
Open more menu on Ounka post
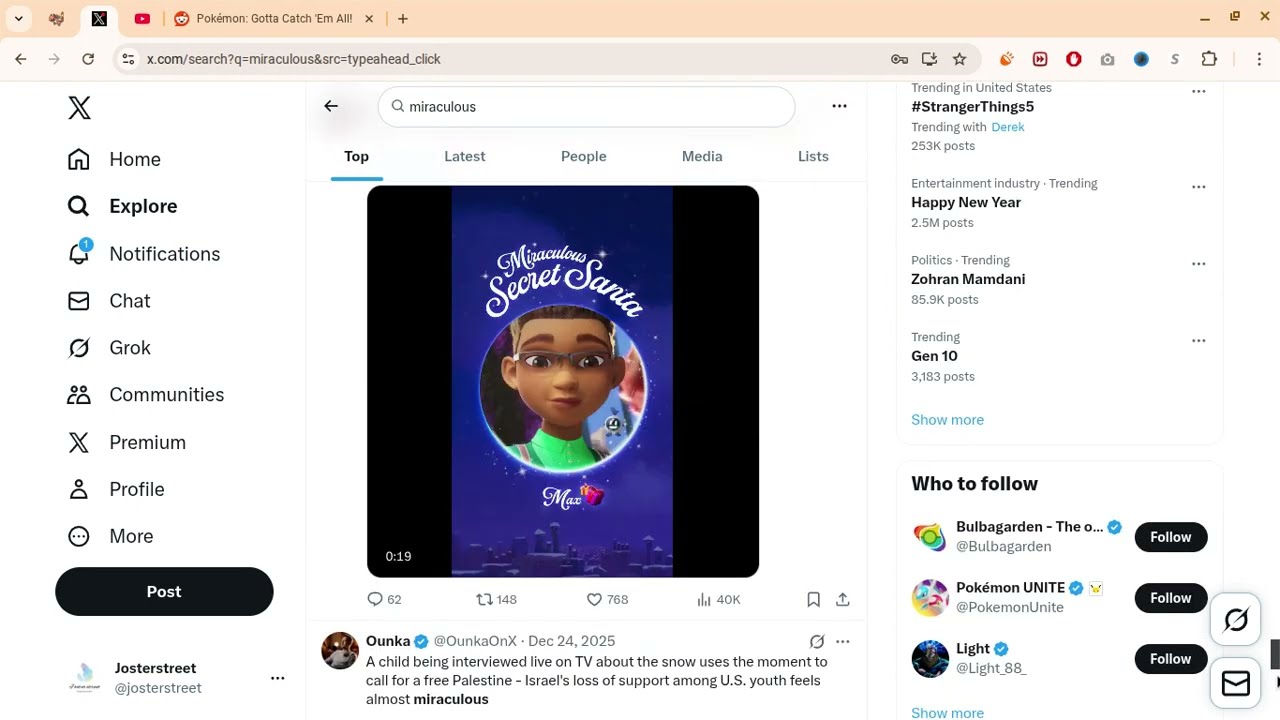coord(842,641)
